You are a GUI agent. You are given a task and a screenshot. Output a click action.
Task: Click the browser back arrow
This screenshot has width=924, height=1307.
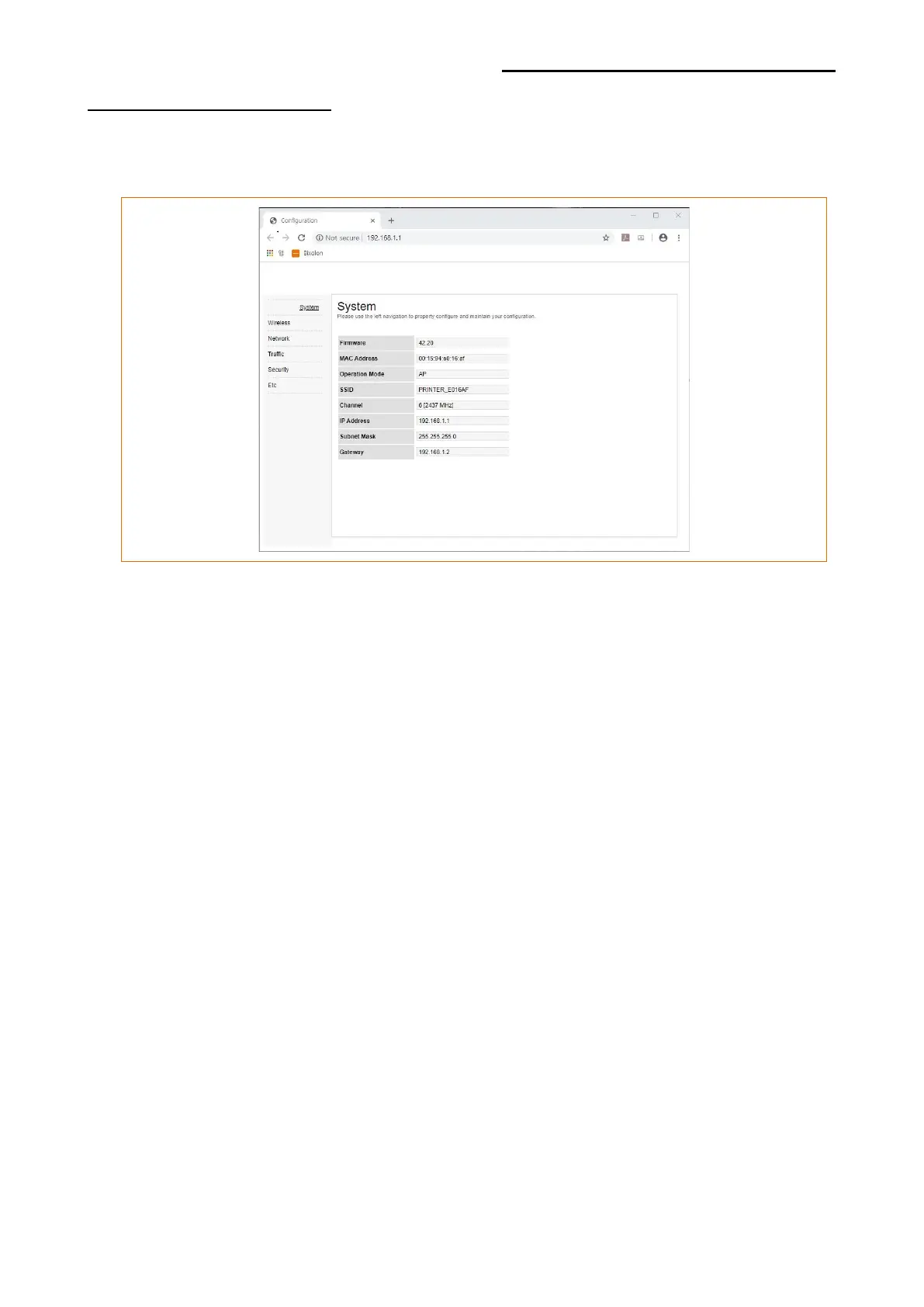coord(271,237)
